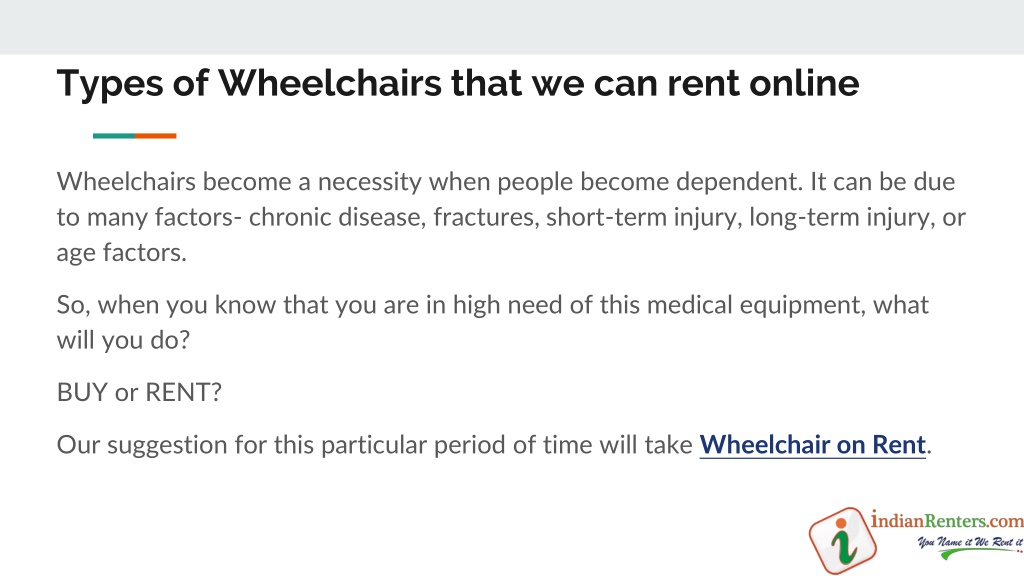This screenshot has width=1024, height=576.
Task: Click the IndianRenters.com brand text
Action: [x=947, y=520]
